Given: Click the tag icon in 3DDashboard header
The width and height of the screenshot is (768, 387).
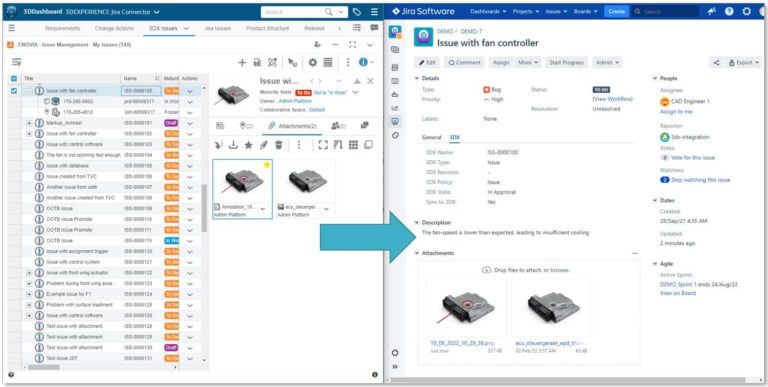Looking at the screenshot, I should [357, 12].
